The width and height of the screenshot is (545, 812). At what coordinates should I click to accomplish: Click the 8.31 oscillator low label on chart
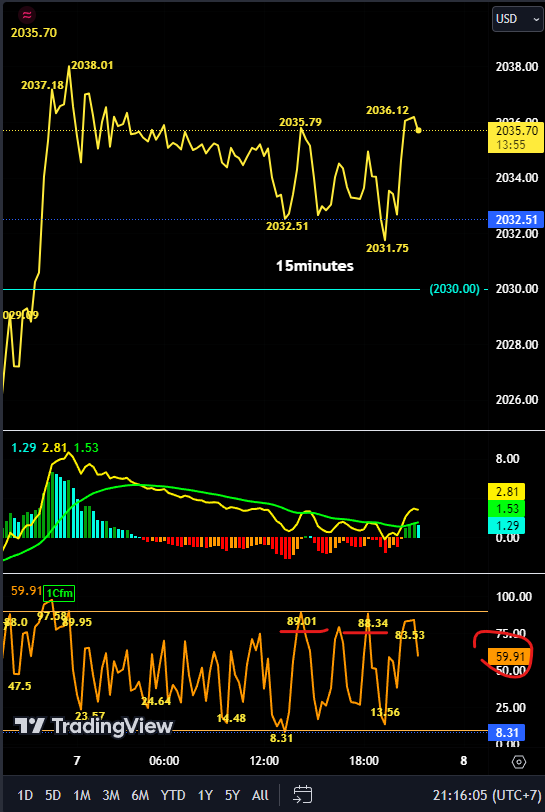point(282,738)
